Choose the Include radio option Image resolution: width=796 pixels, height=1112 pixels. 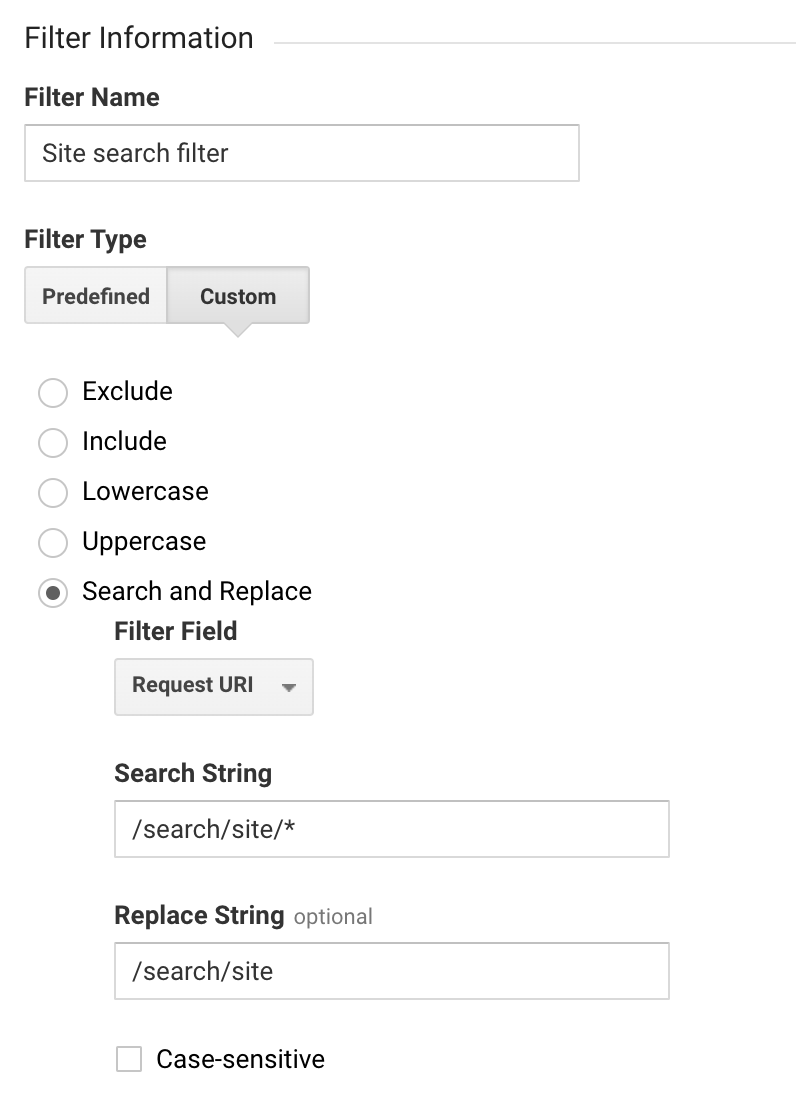[53, 443]
